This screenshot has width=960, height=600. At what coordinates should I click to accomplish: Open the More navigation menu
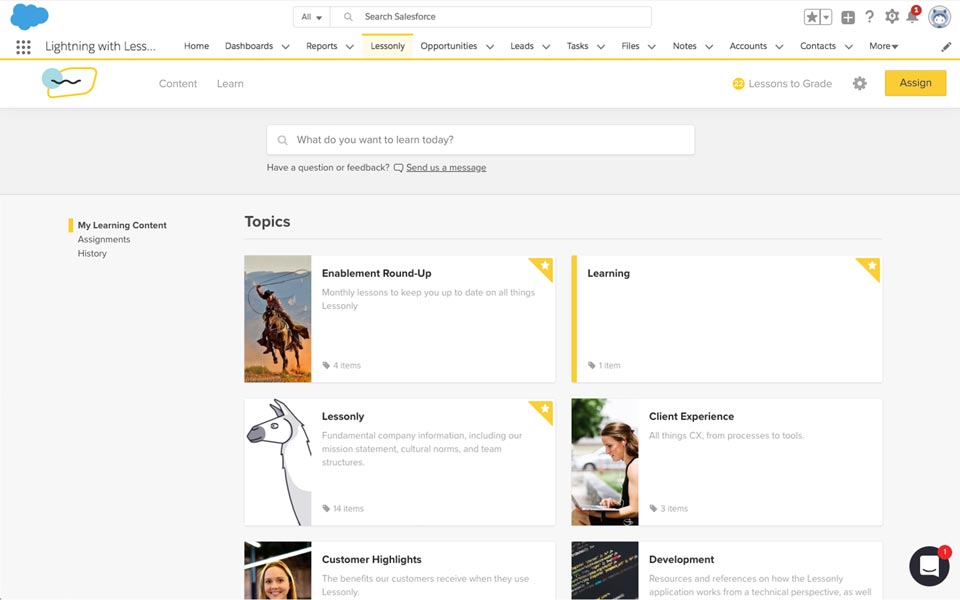click(x=883, y=46)
